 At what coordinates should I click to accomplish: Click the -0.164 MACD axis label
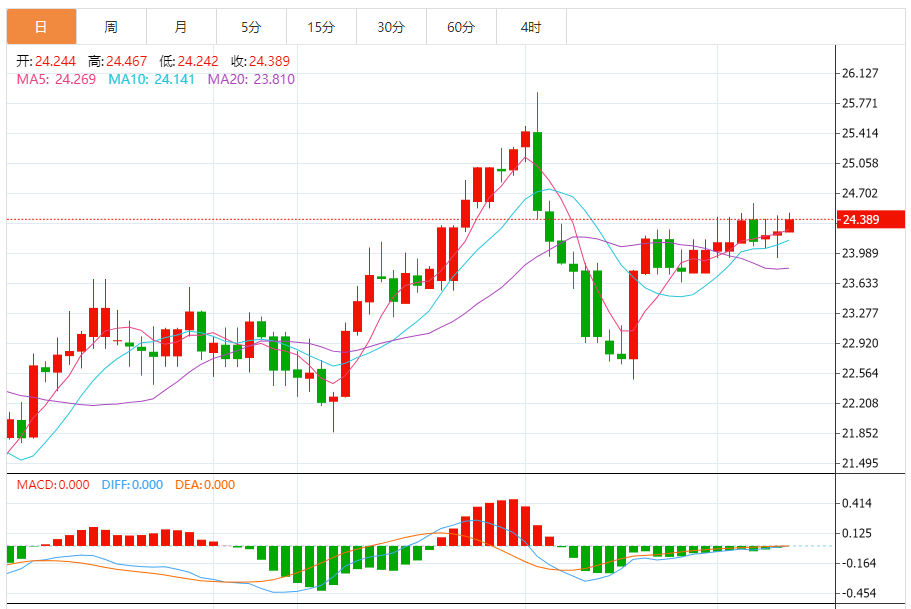click(857, 563)
